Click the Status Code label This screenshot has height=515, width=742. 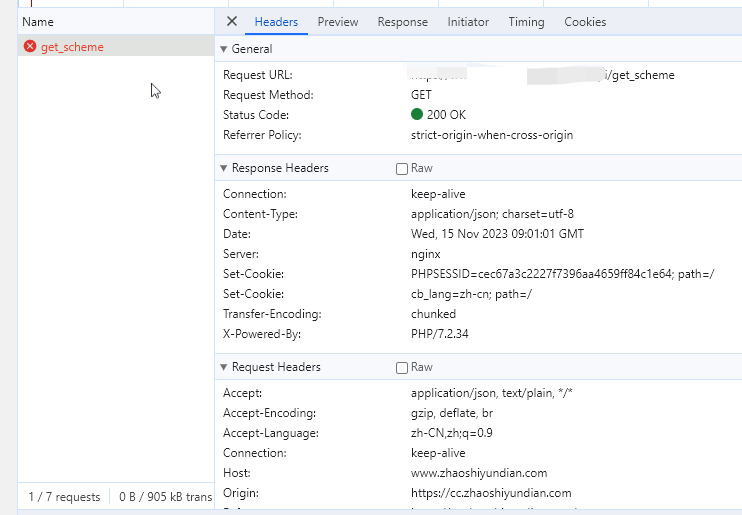click(x=256, y=115)
